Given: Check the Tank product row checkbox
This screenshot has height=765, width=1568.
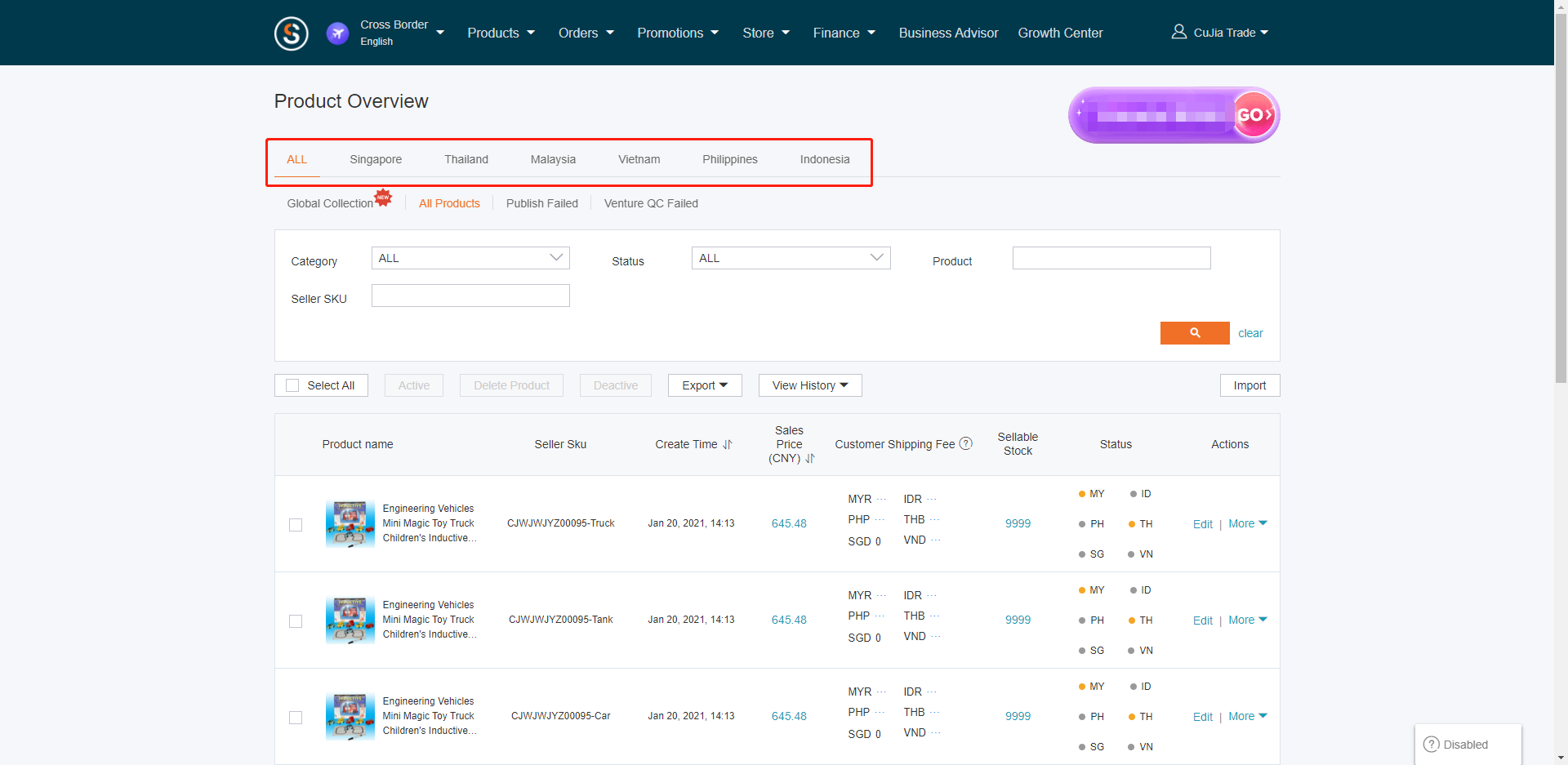Looking at the screenshot, I should coord(296,621).
